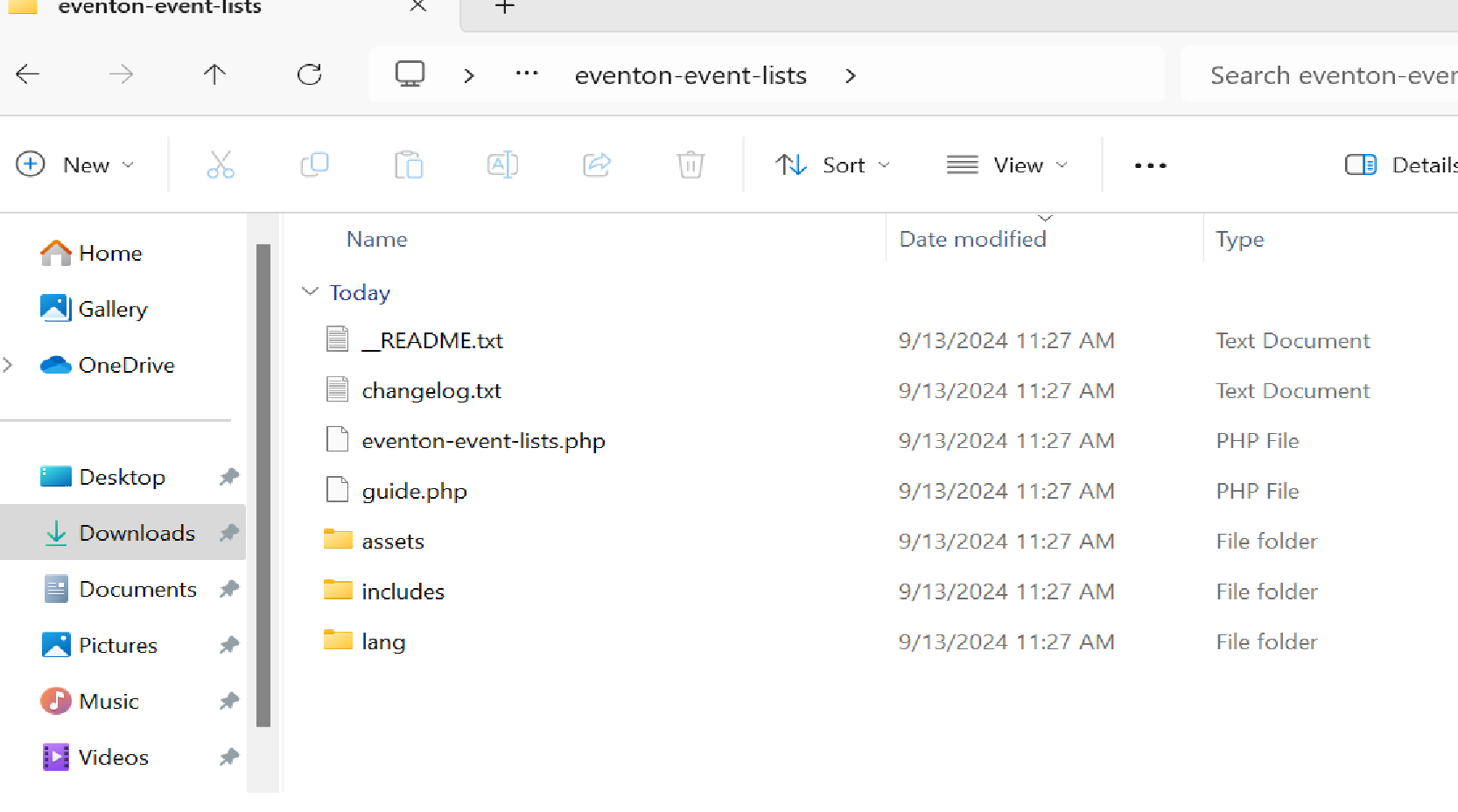This screenshot has height=812, width=1458.
Task: Click the Paste clipboard icon
Action: [x=409, y=164]
